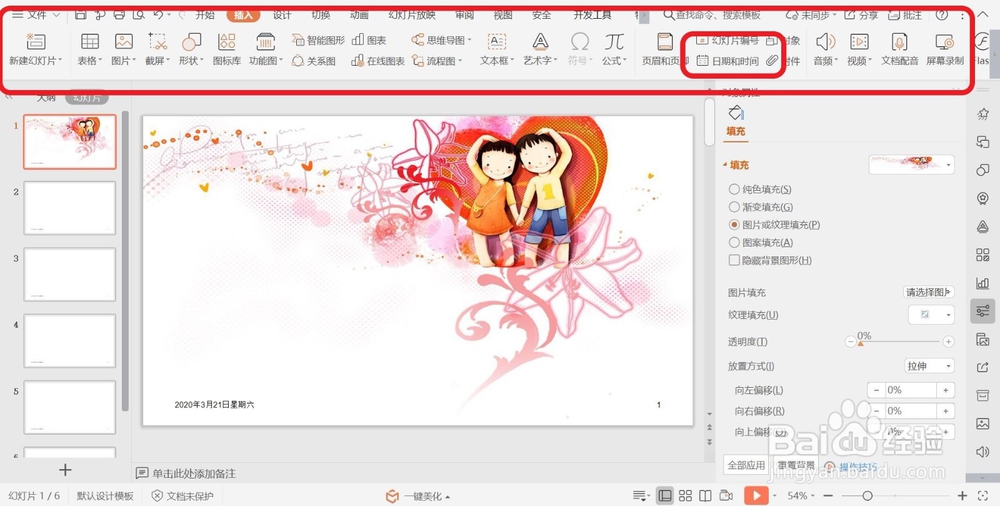
Task: Toggle normal view button in status bar
Action: tap(665, 496)
